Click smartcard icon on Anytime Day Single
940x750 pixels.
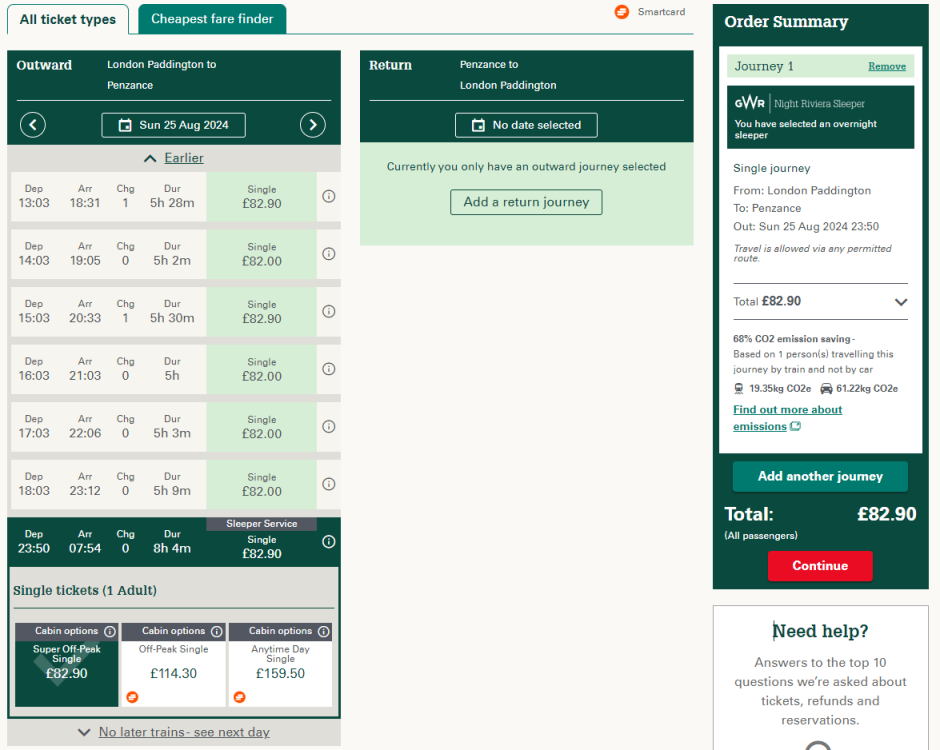(239, 697)
